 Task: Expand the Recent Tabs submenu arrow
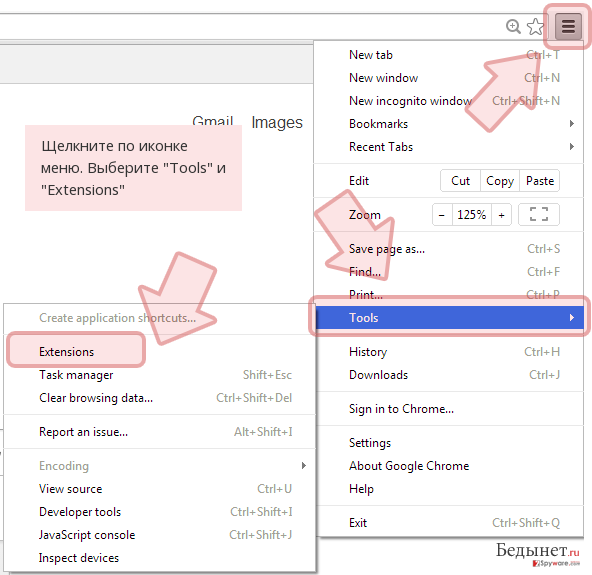tap(572, 146)
